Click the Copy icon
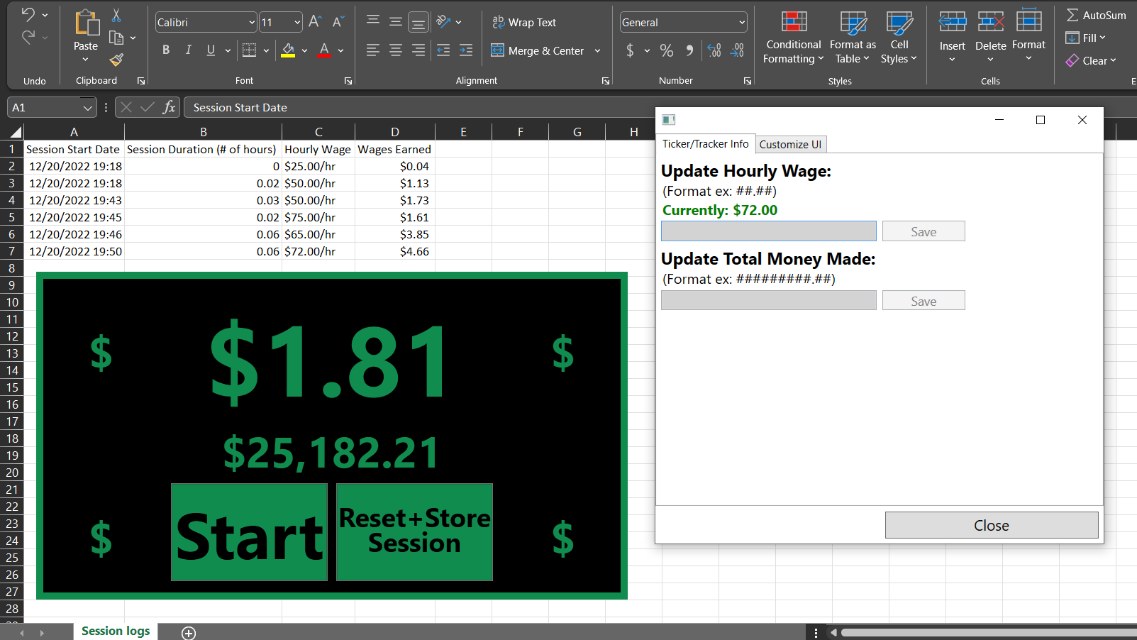The image size is (1137, 640). (116, 38)
